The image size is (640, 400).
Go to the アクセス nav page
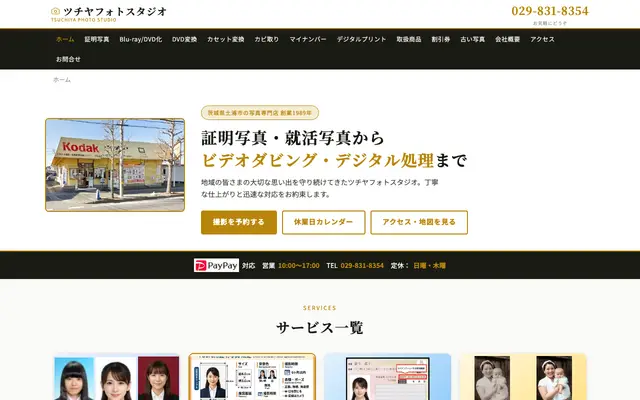pos(542,39)
